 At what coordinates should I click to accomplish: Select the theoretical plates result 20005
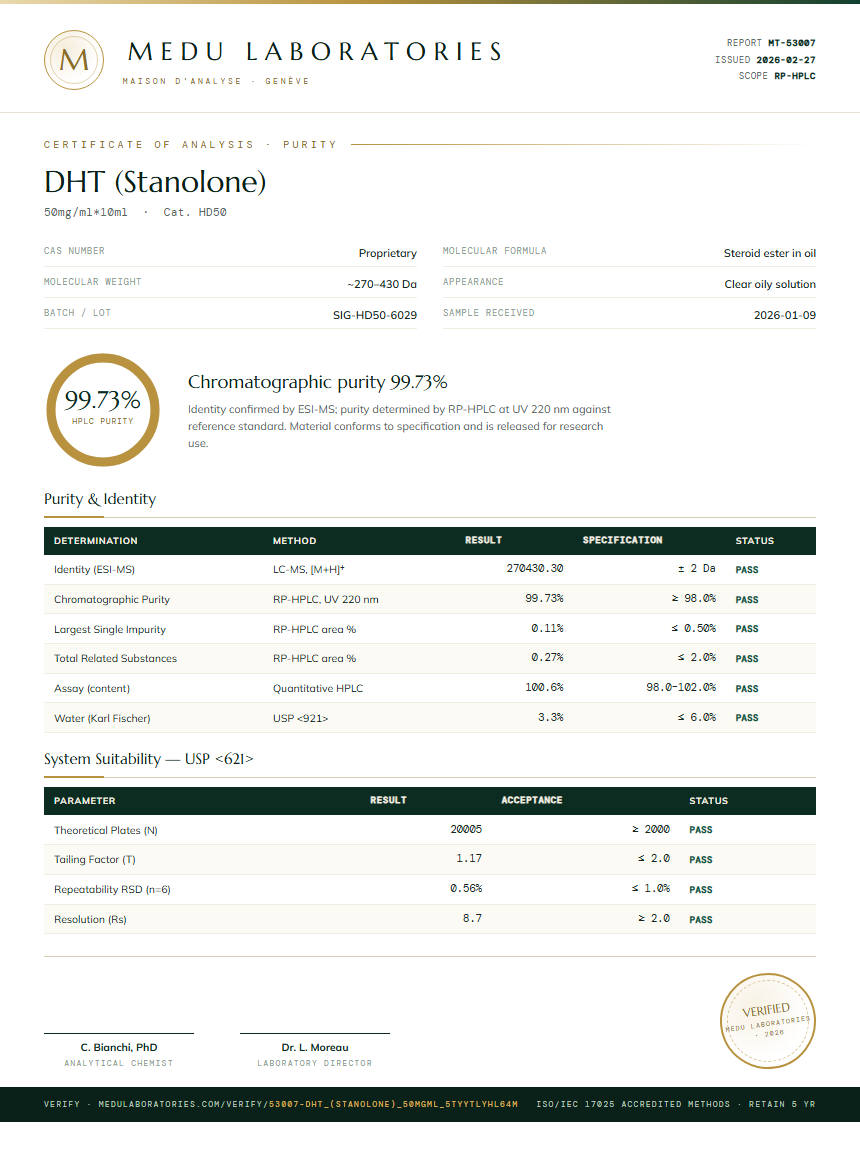coord(466,829)
